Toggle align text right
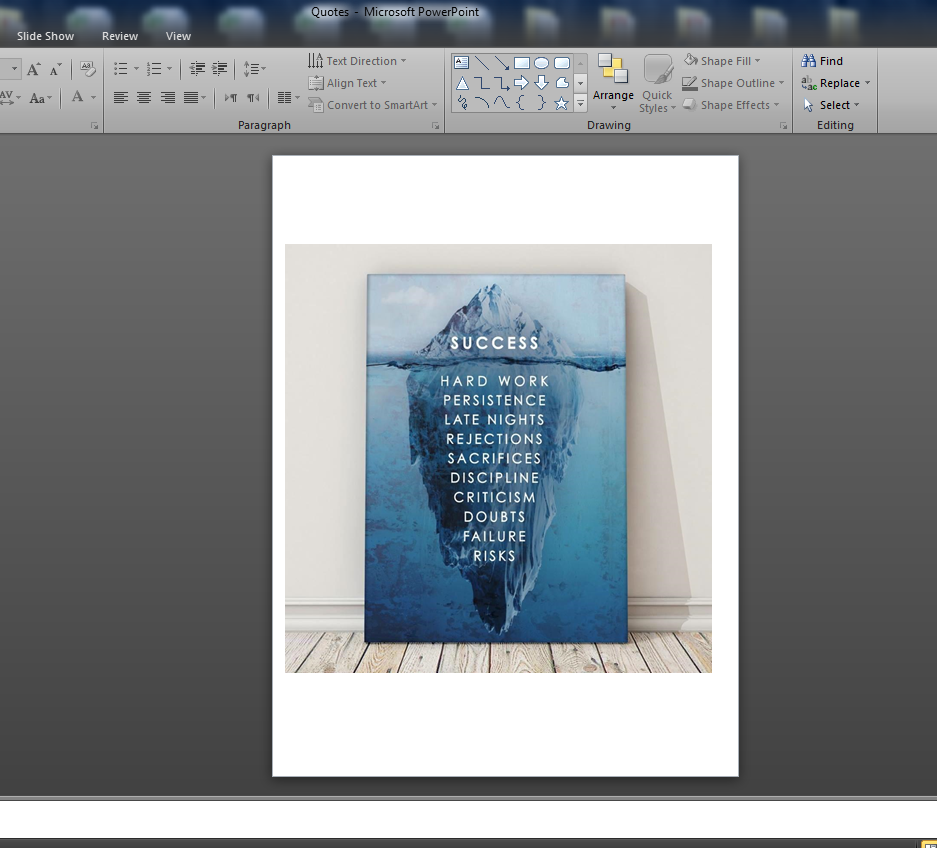This screenshot has width=937, height=848. 167,97
